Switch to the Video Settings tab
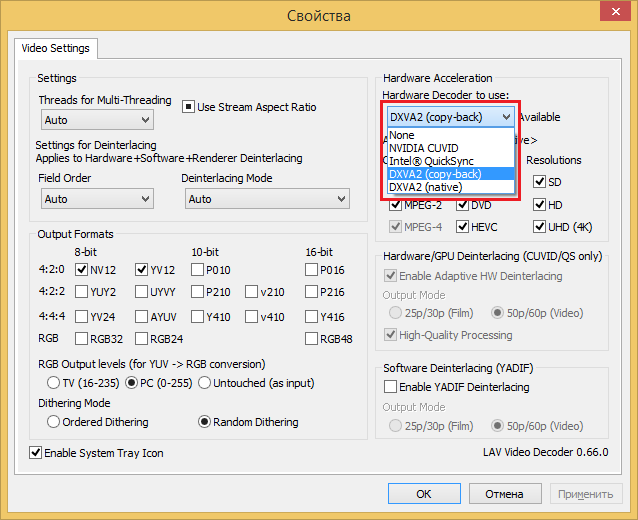638x520 pixels. point(55,48)
